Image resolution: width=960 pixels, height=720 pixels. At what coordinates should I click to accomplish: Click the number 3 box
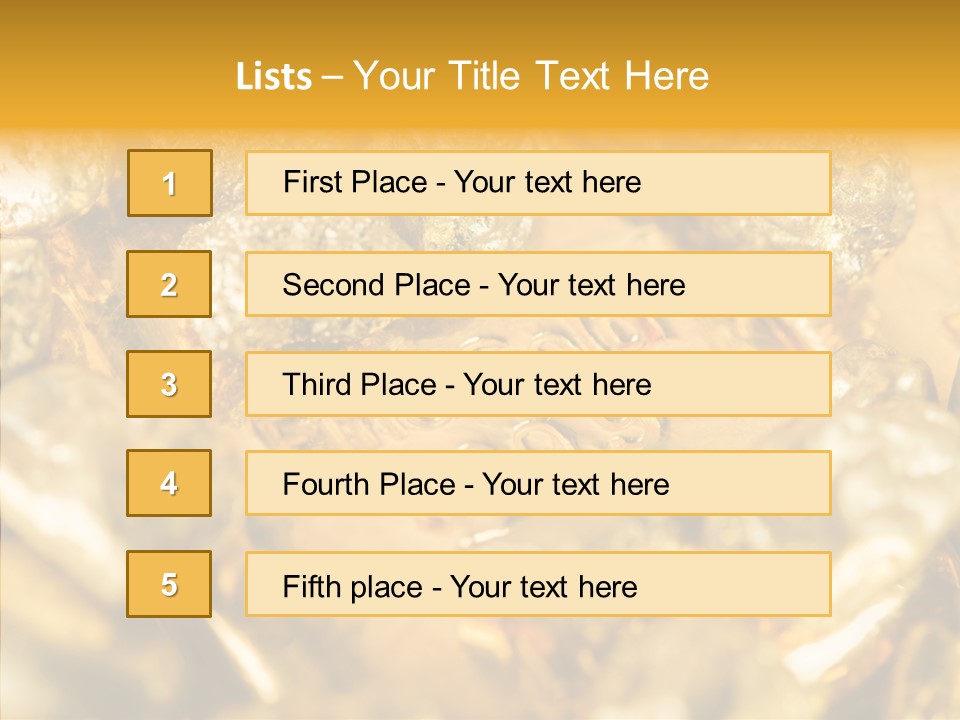click(170, 384)
